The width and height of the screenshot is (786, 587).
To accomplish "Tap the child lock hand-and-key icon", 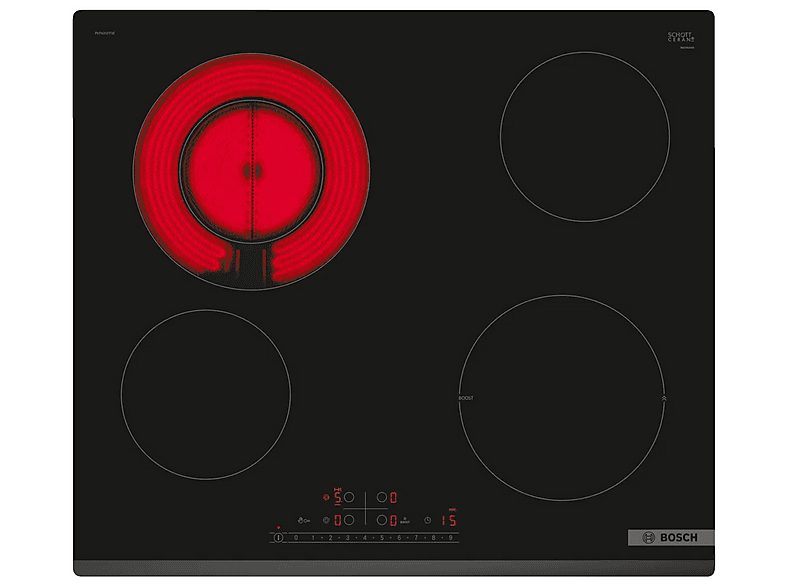I will pos(304,521).
